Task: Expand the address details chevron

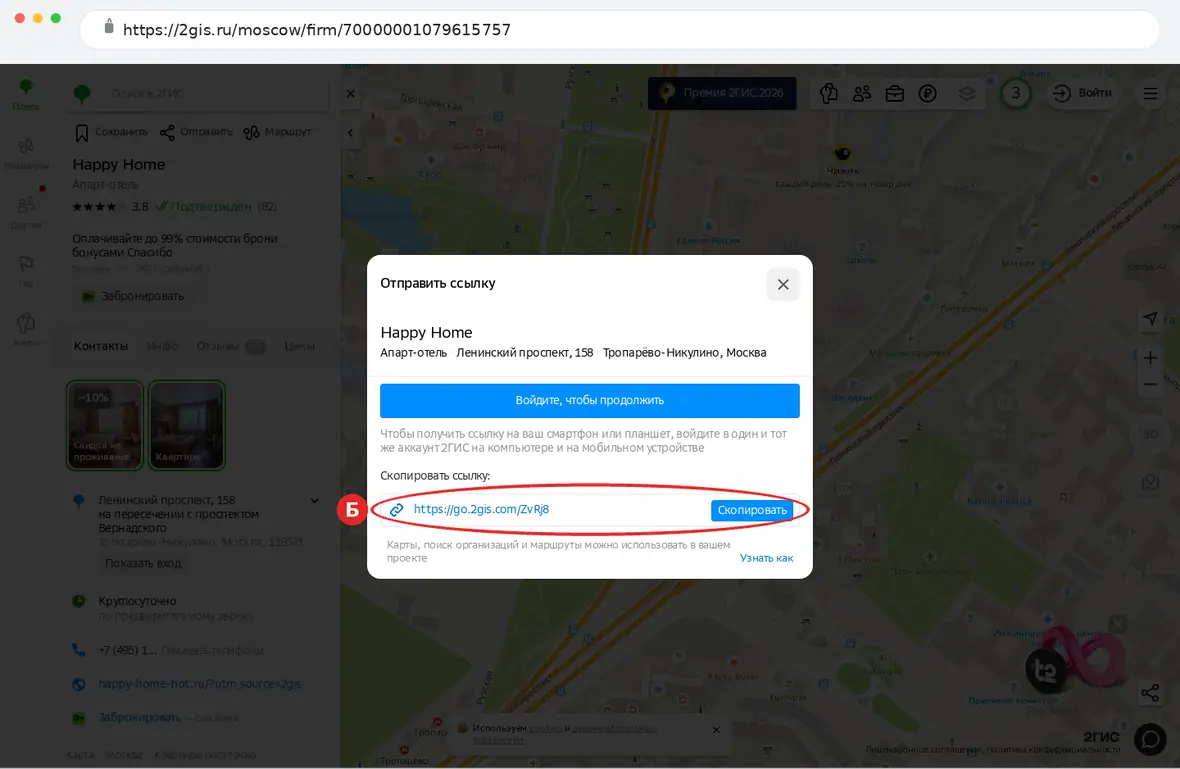Action: [x=315, y=500]
